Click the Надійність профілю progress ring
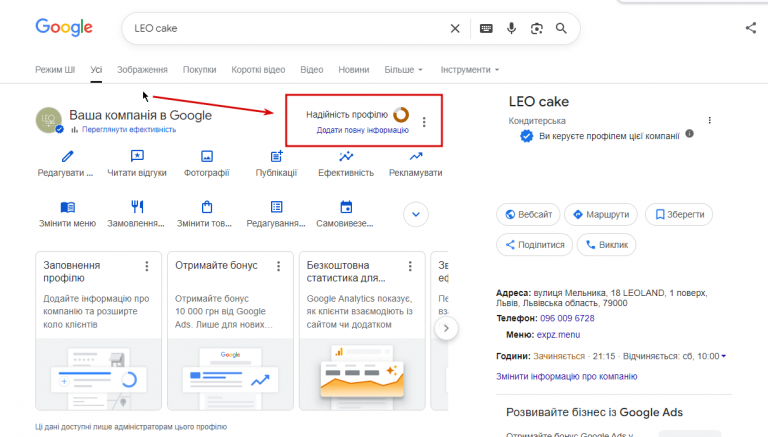This screenshot has width=768, height=437. (x=401, y=115)
